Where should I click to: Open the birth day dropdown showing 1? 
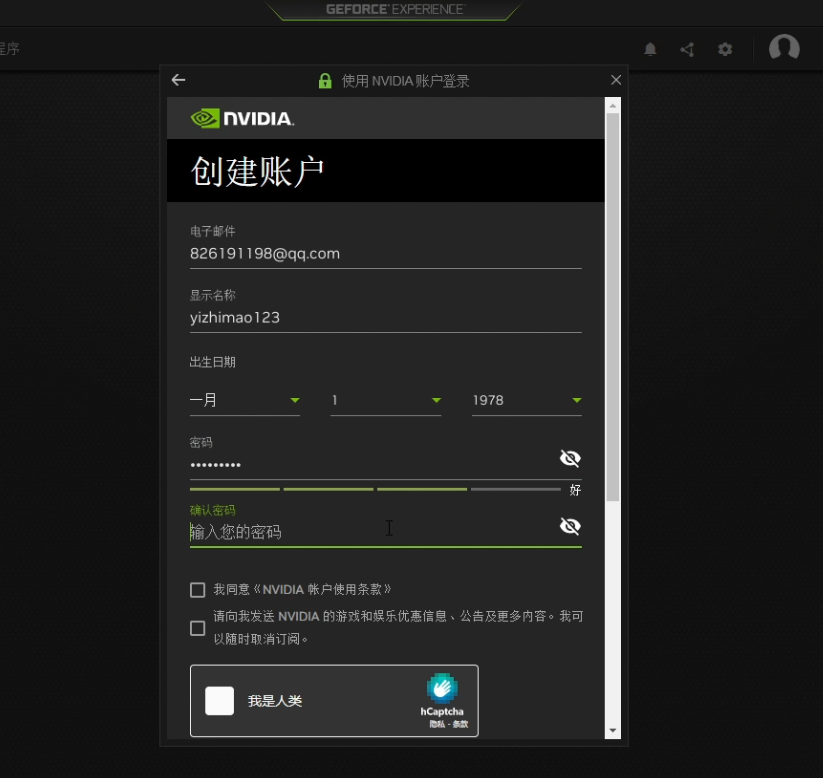pos(386,401)
